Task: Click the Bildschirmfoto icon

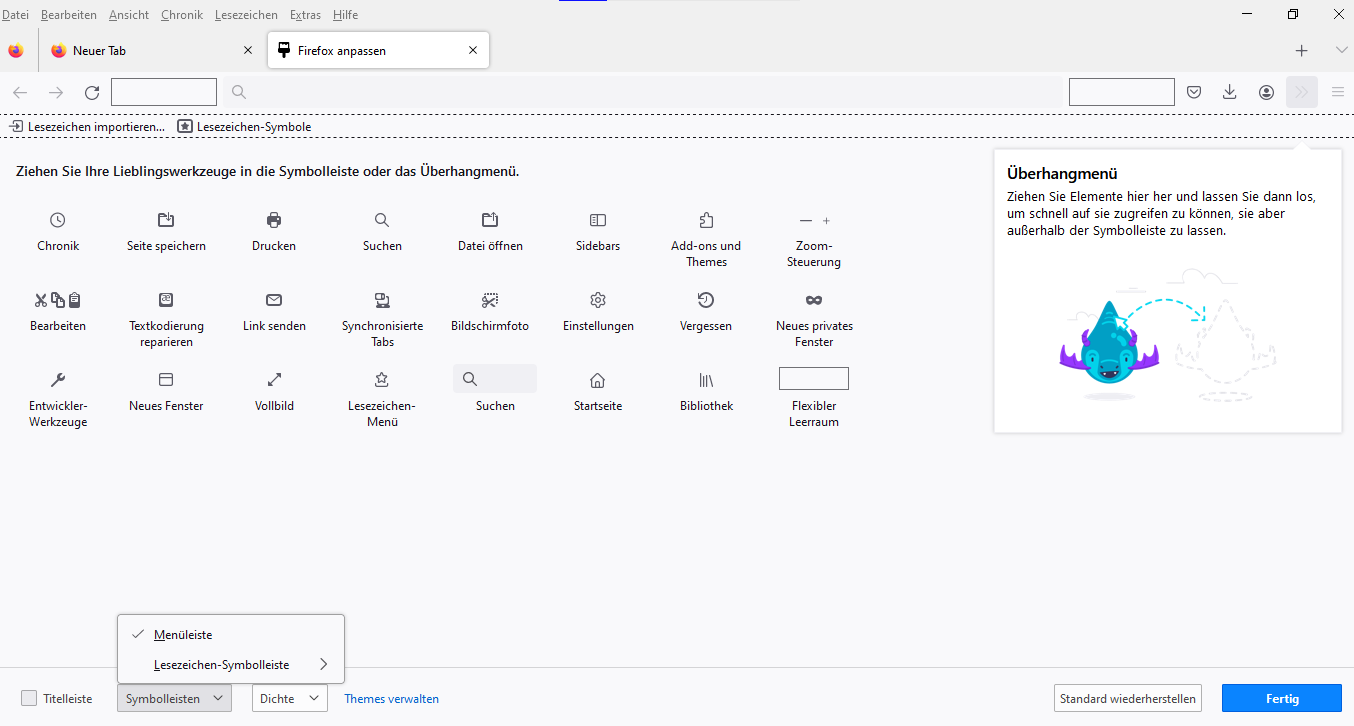Action: click(x=490, y=300)
